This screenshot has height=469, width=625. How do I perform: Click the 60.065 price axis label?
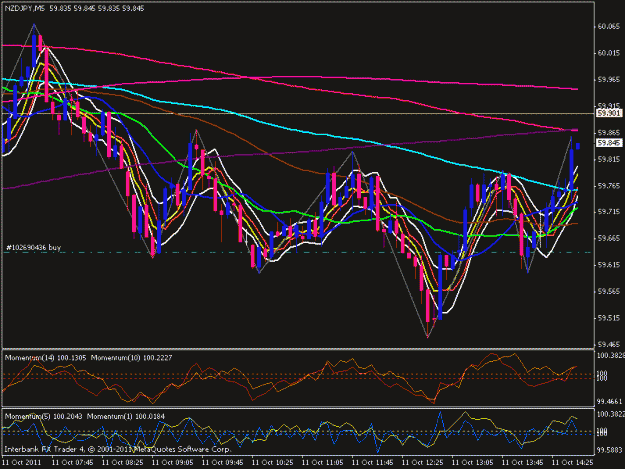pos(609,27)
